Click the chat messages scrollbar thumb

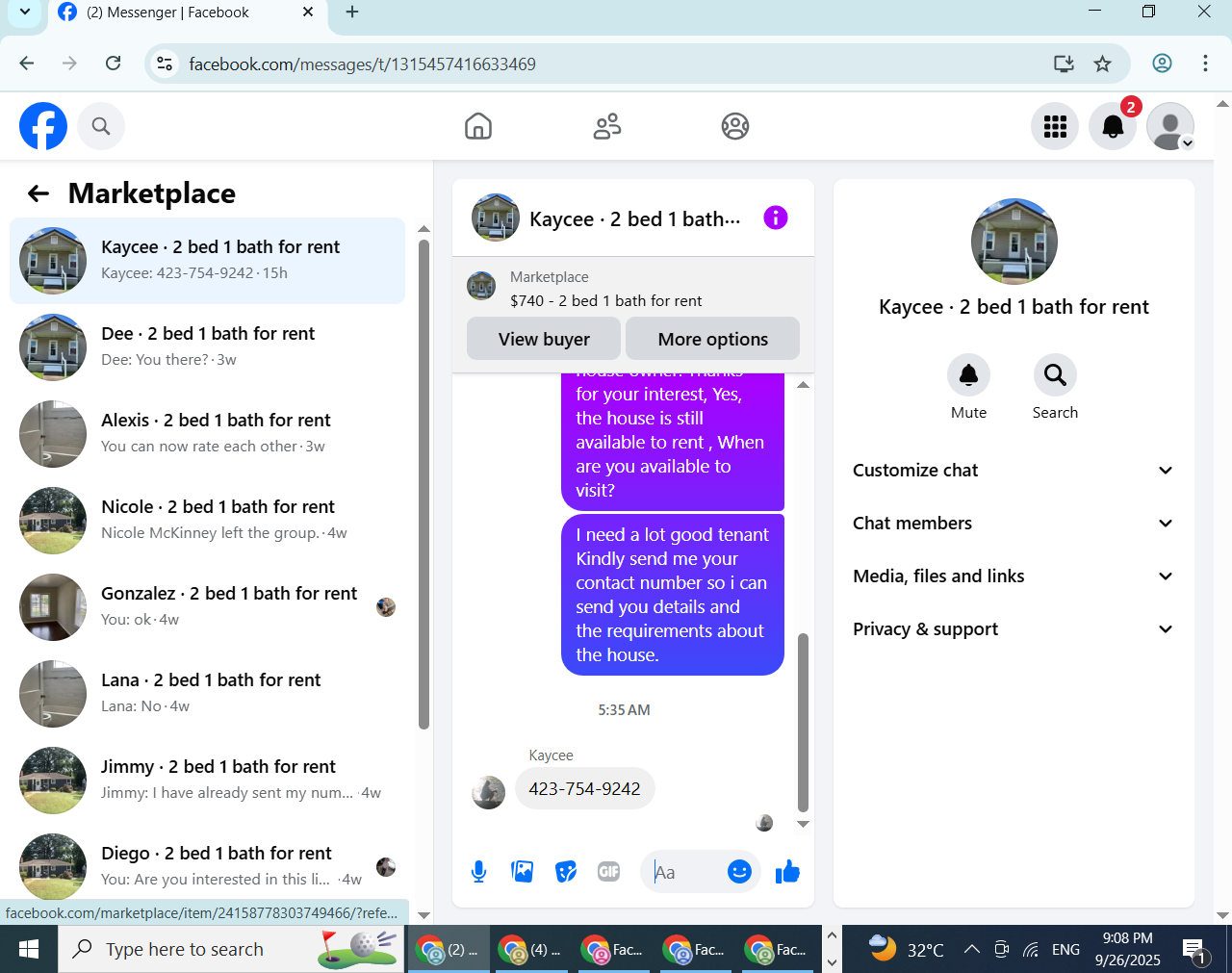[x=803, y=722]
